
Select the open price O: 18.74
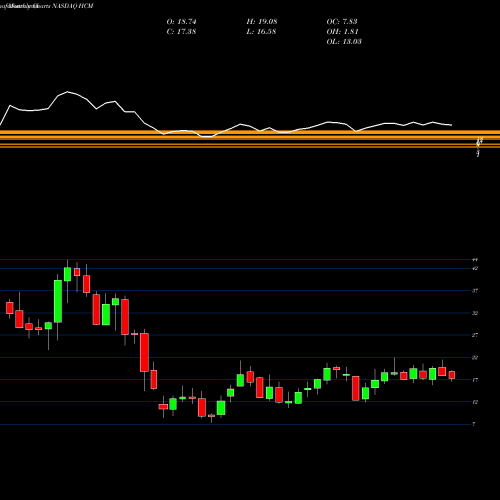[182, 22]
